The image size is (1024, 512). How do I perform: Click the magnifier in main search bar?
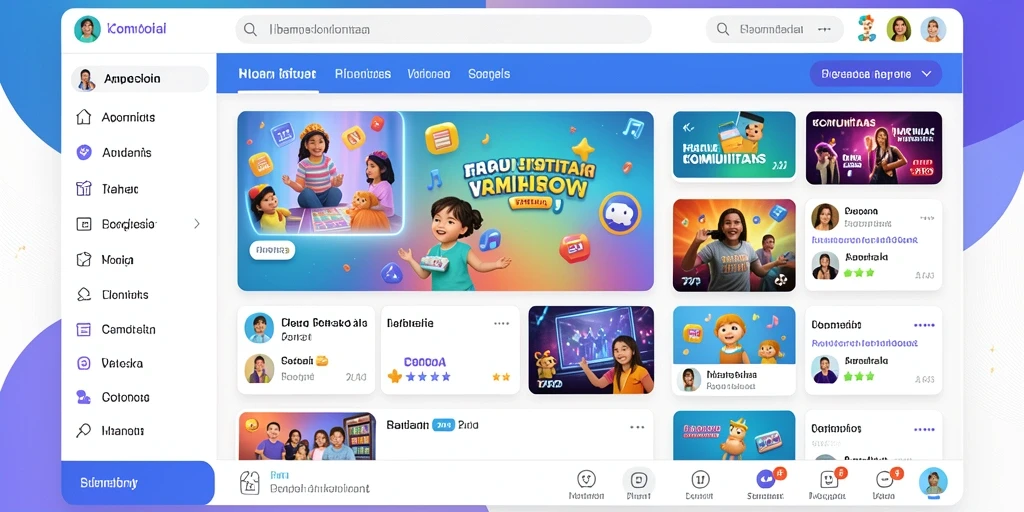click(250, 29)
